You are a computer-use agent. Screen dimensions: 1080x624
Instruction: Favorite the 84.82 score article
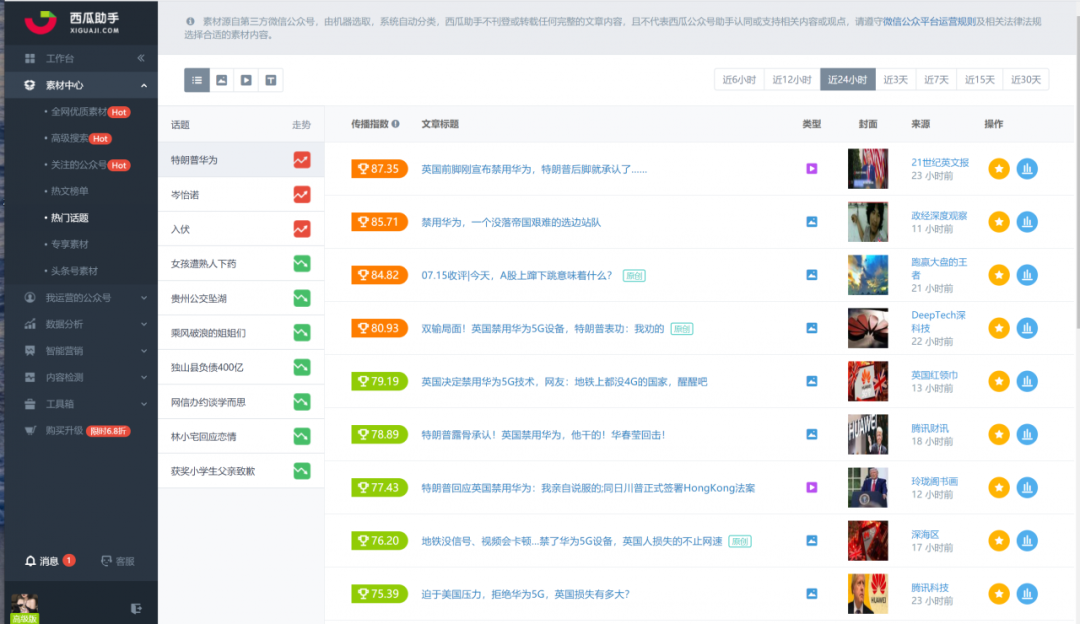pos(999,275)
